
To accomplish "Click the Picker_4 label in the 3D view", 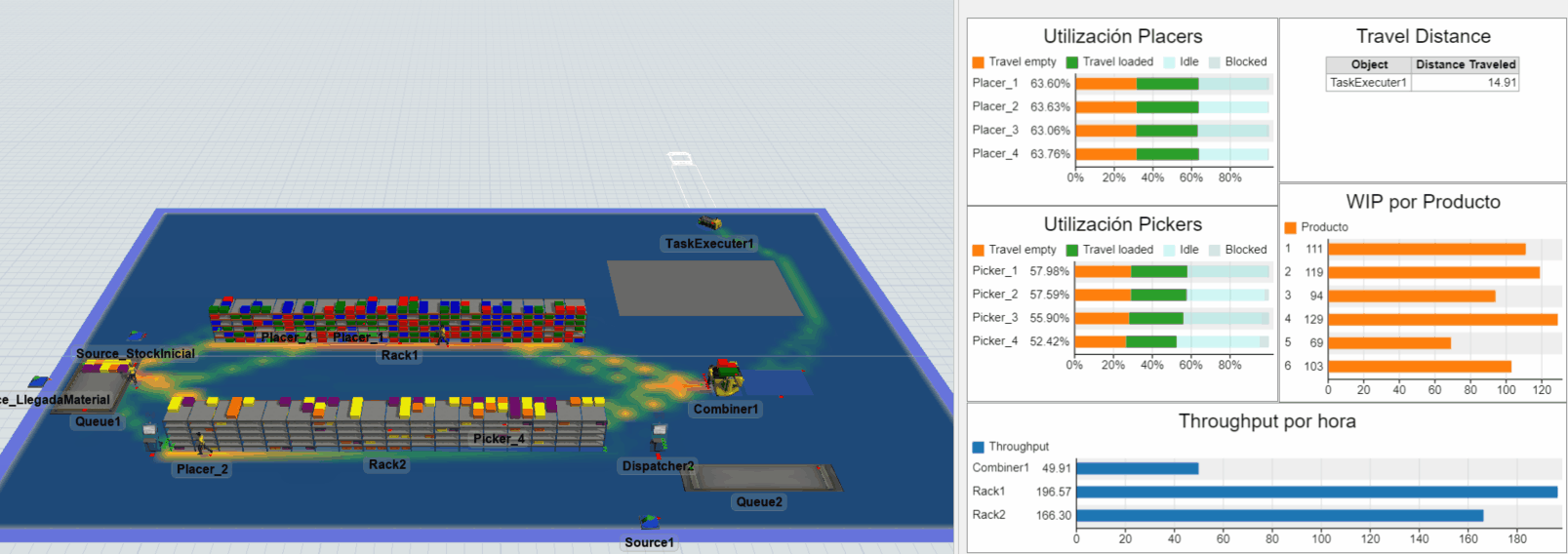I will pyautogui.click(x=499, y=439).
